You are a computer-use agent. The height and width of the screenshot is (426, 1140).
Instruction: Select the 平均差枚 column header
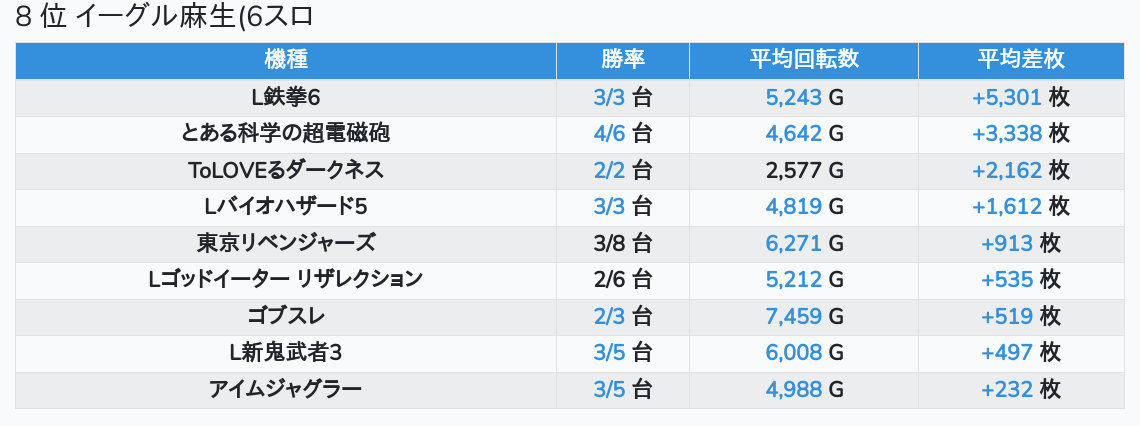1020,60
